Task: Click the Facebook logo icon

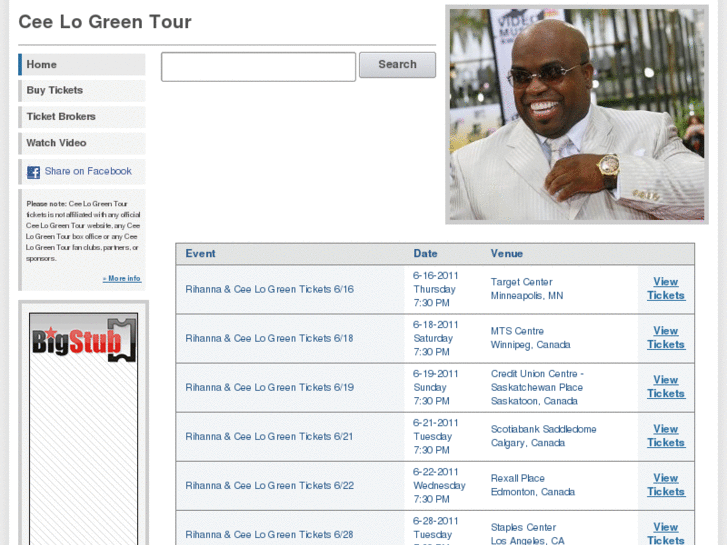Action: point(33,172)
